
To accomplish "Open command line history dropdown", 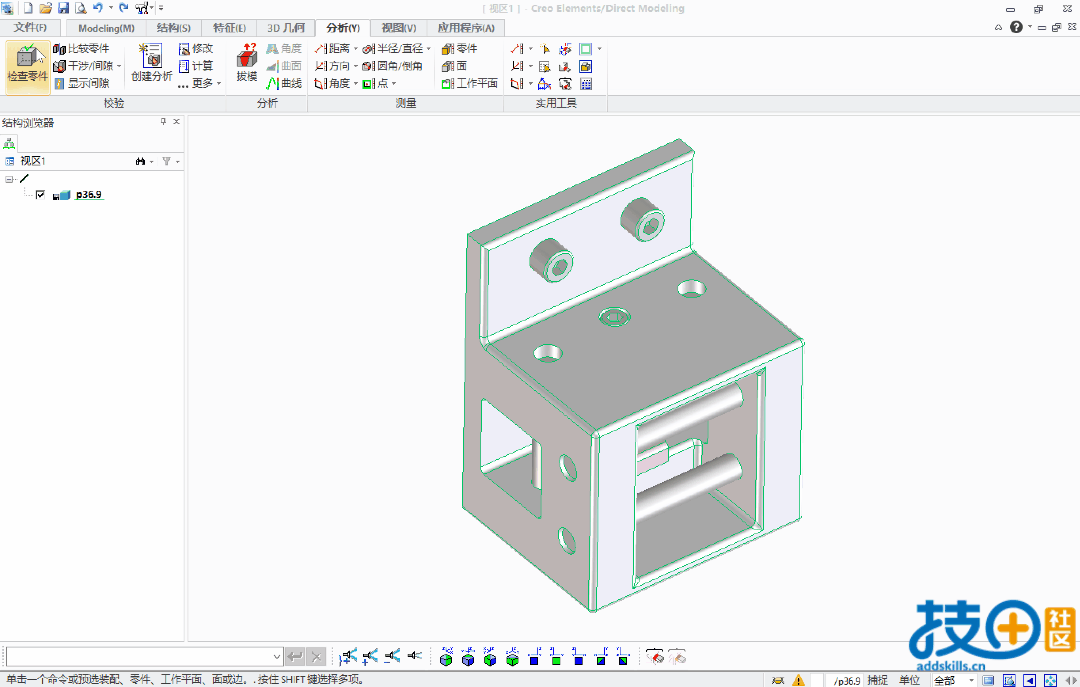I will click(276, 657).
